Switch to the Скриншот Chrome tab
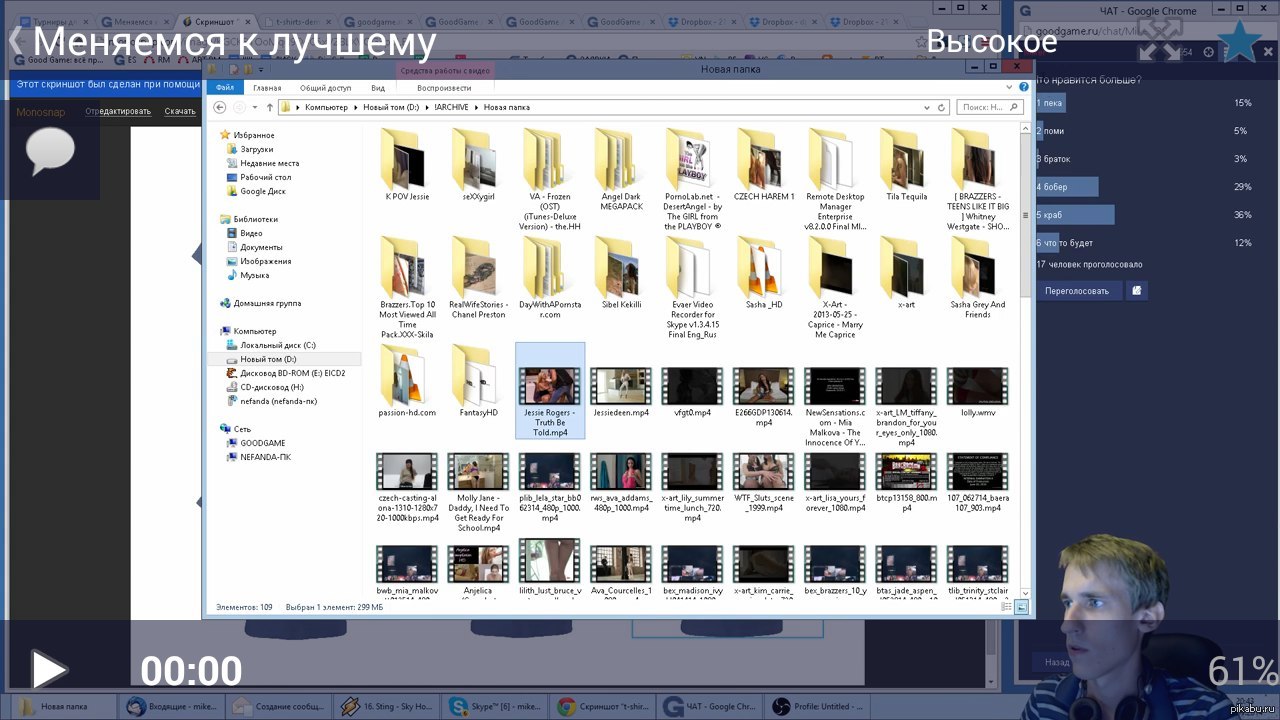Image resolution: width=1280 pixels, height=720 pixels. coord(217,21)
